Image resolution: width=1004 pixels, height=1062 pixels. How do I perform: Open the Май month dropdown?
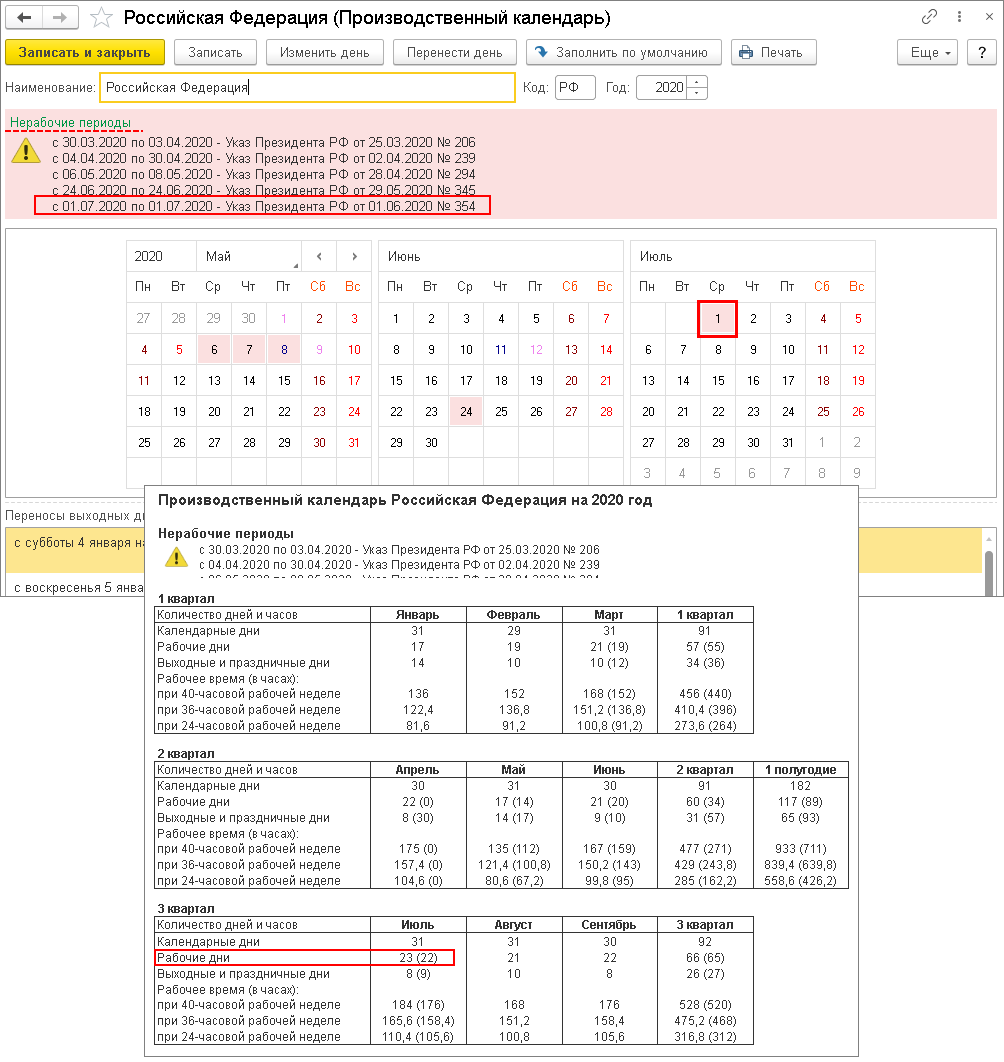point(249,257)
